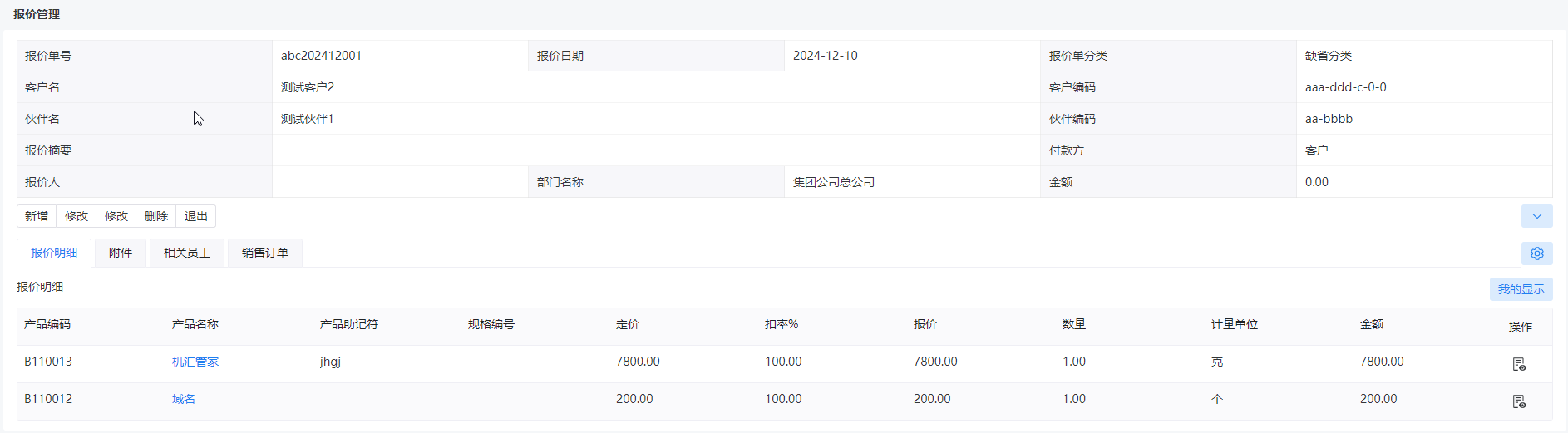1568x433 pixels.
Task: Click the 退出 button
Action: (196, 216)
